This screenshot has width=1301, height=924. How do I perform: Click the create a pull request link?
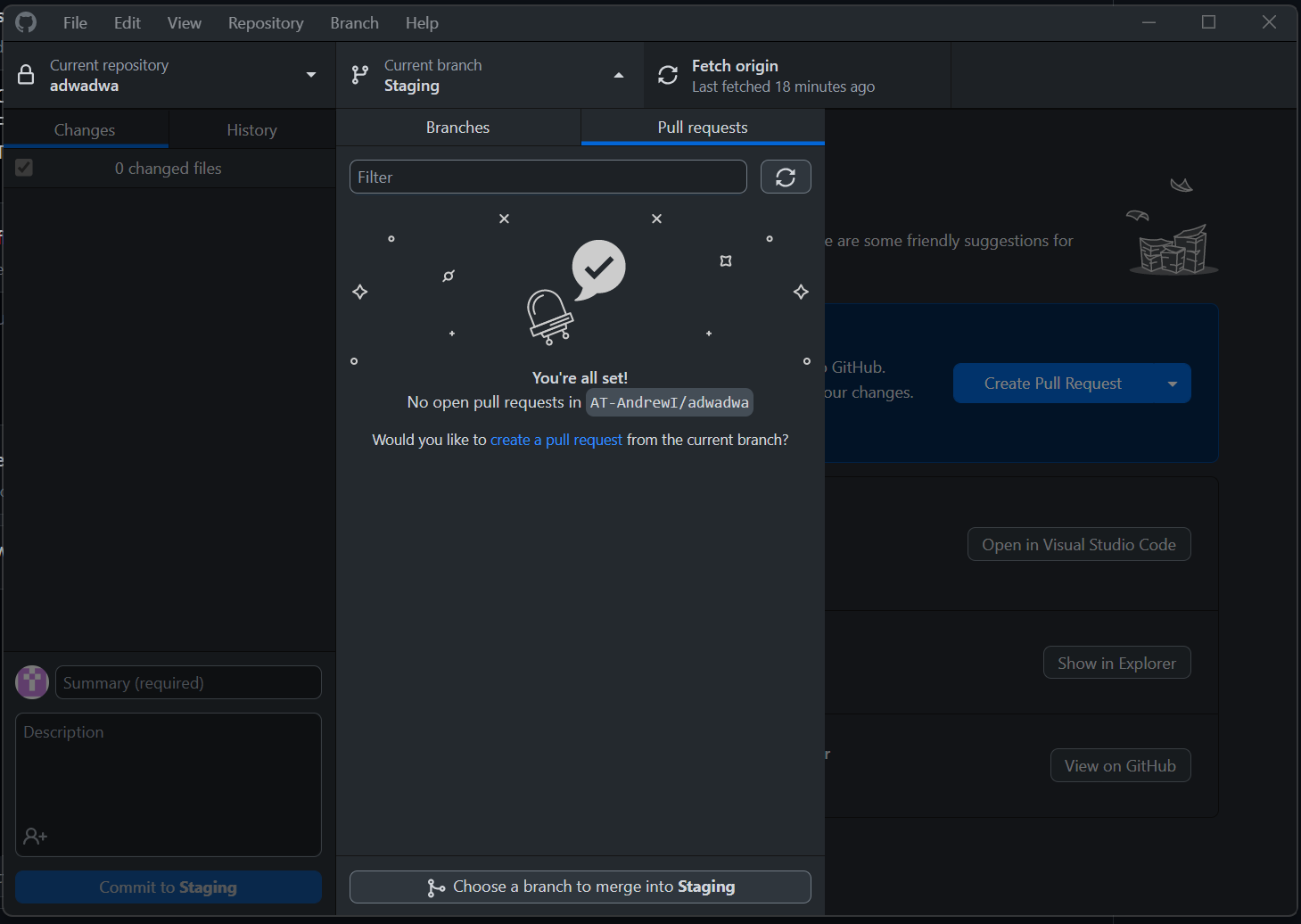[556, 440]
